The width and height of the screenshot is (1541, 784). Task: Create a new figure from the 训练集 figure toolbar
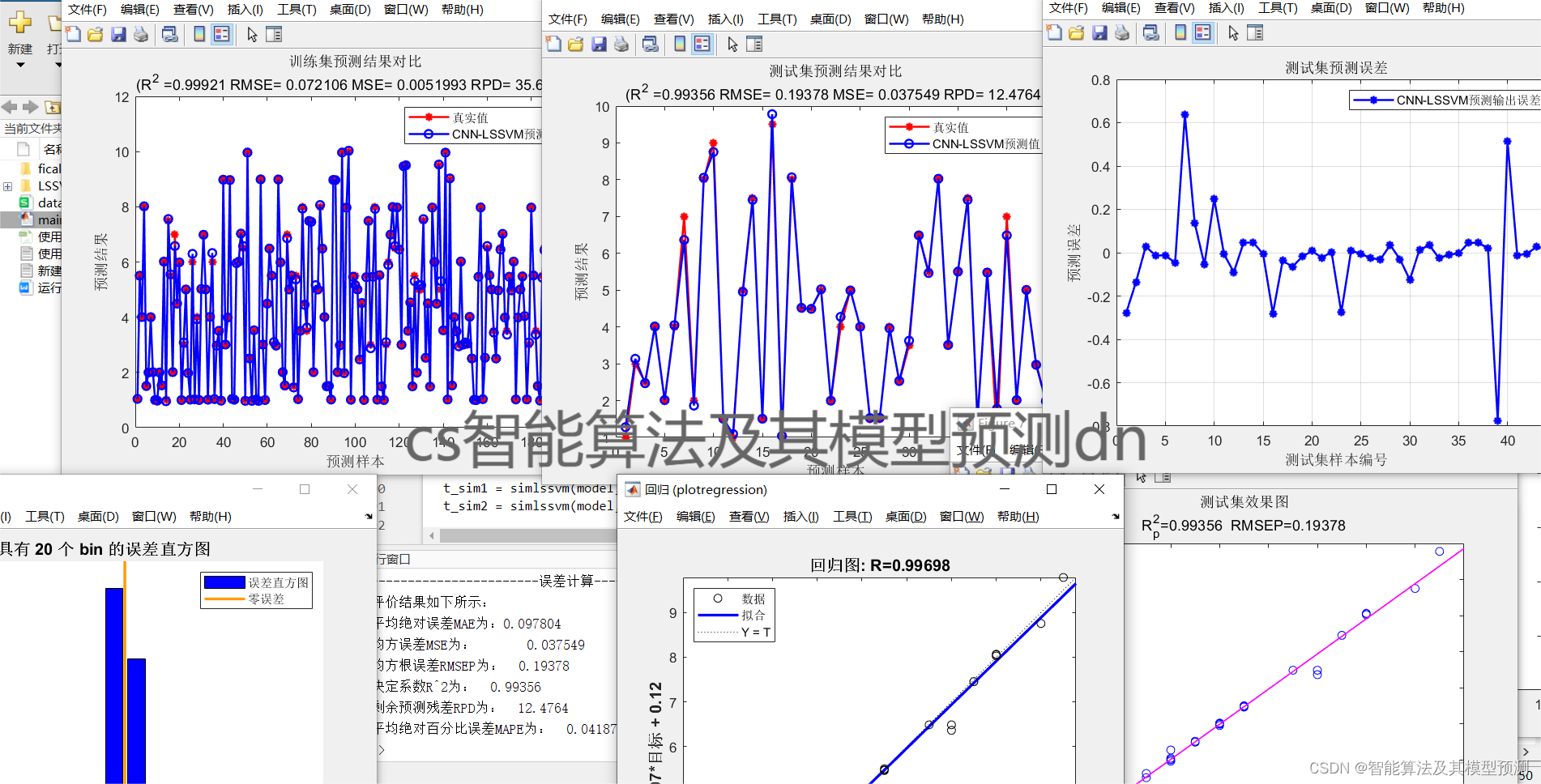point(74,35)
